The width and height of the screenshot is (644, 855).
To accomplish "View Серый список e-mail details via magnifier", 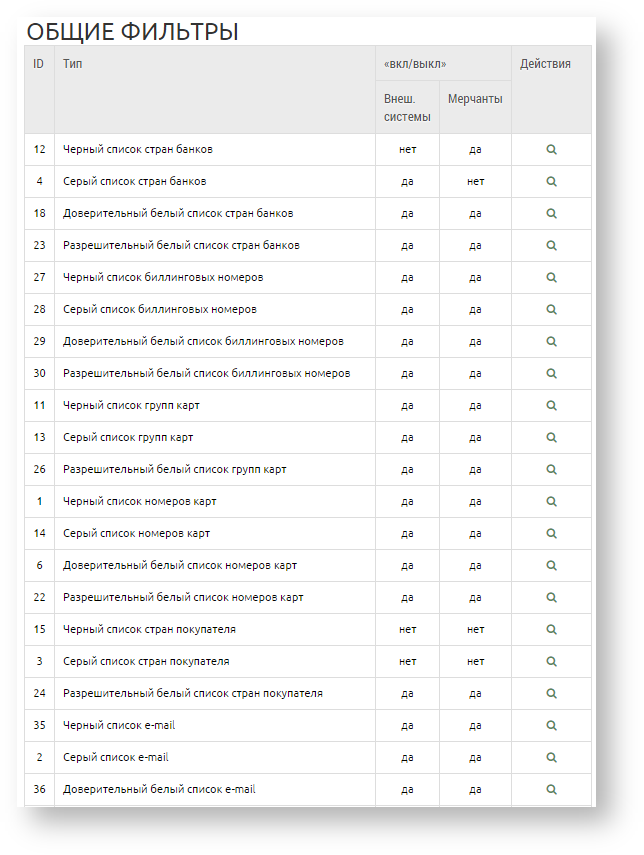I will tap(551, 758).
